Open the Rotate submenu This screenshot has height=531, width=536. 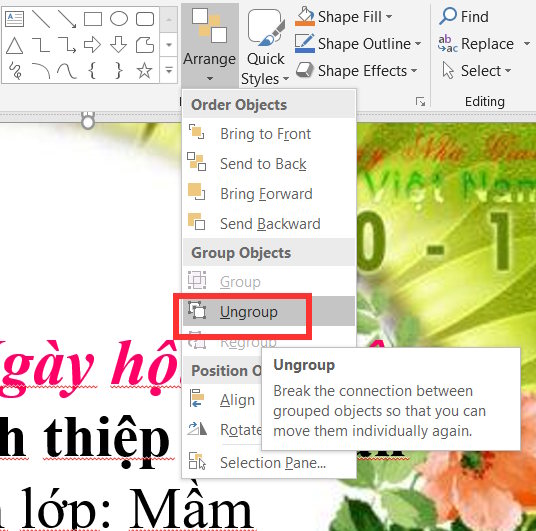tap(222, 430)
